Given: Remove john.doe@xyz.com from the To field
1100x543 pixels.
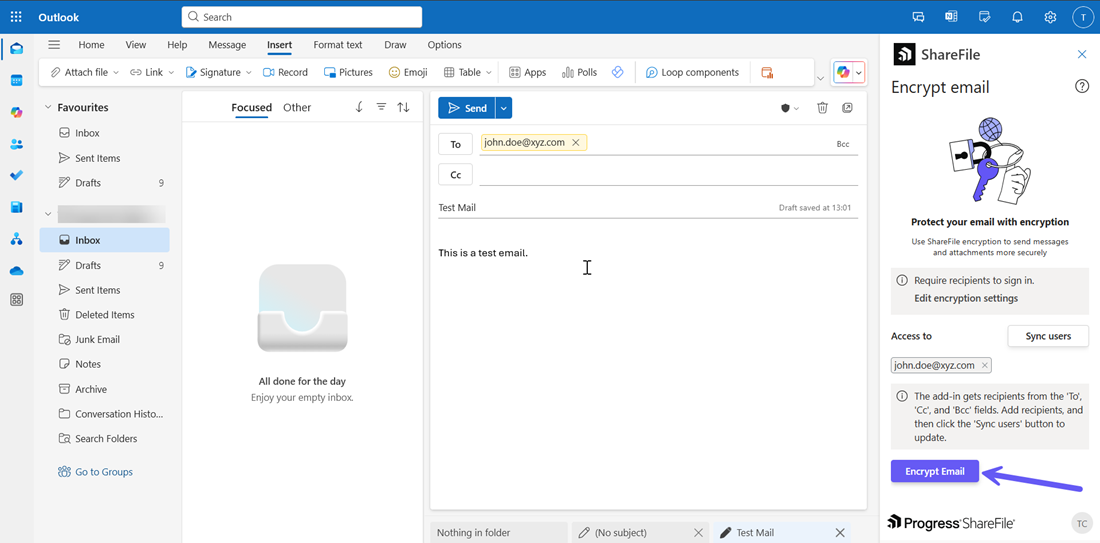Looking at the screenshot, I should pos(576,143).
